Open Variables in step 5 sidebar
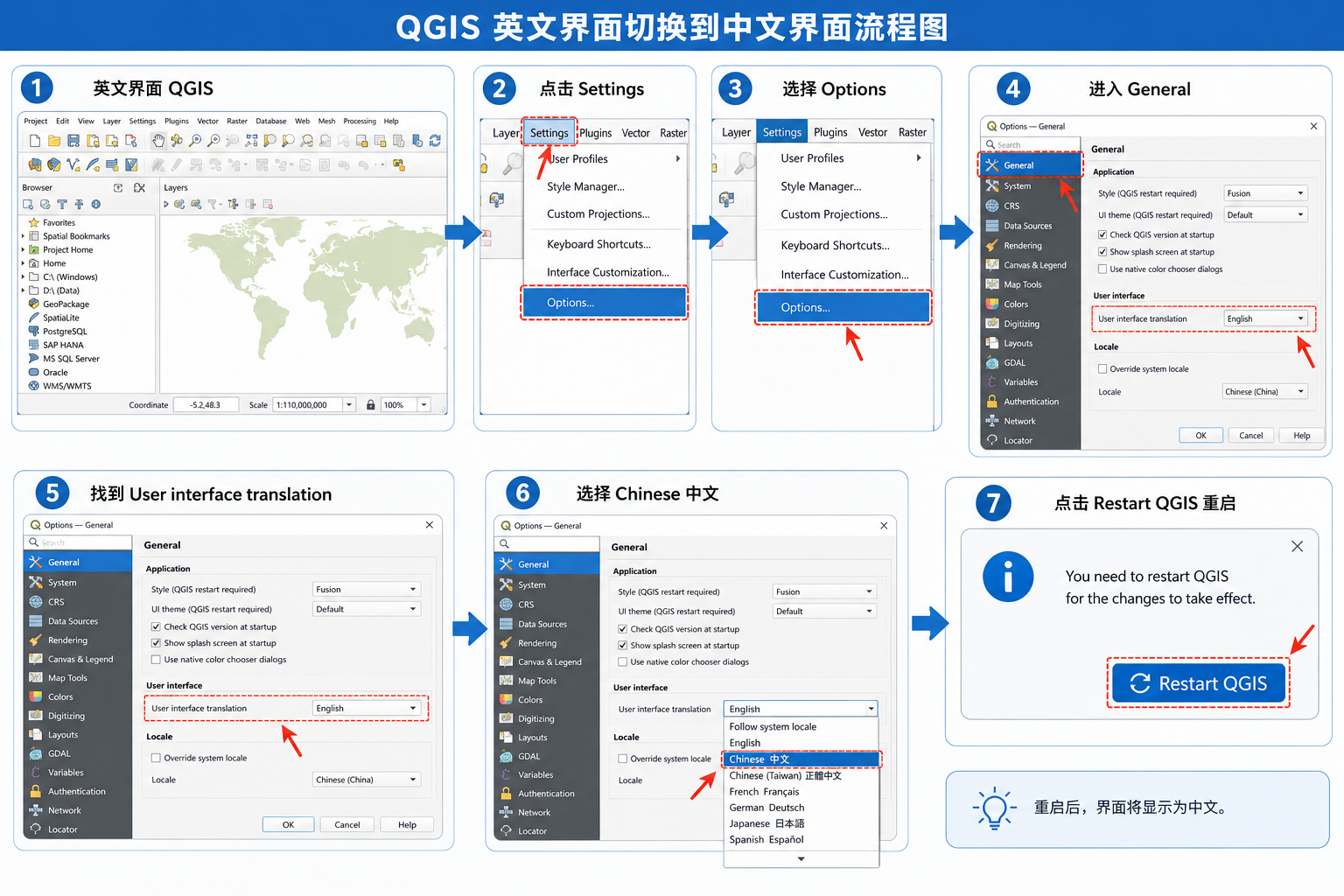Viewport: 1344px width, 896px height. [x=78, y=773]
